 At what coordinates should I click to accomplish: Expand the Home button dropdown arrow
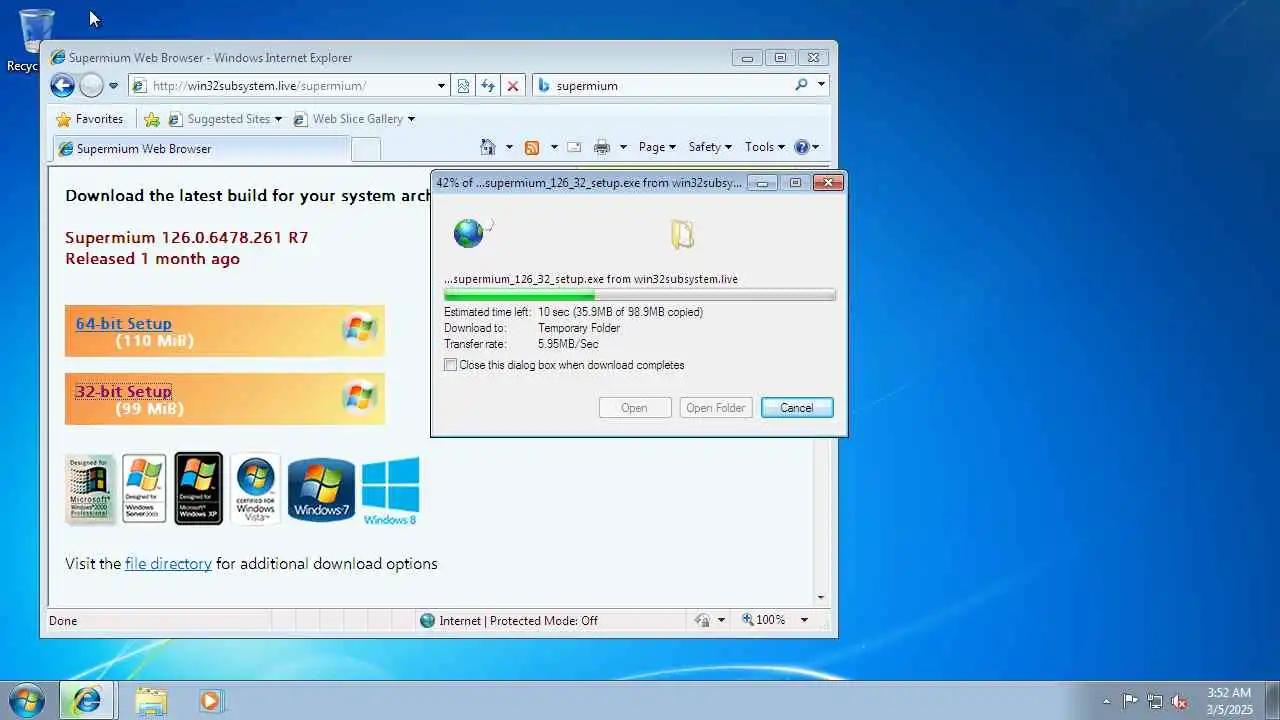[x=509, y=147]
